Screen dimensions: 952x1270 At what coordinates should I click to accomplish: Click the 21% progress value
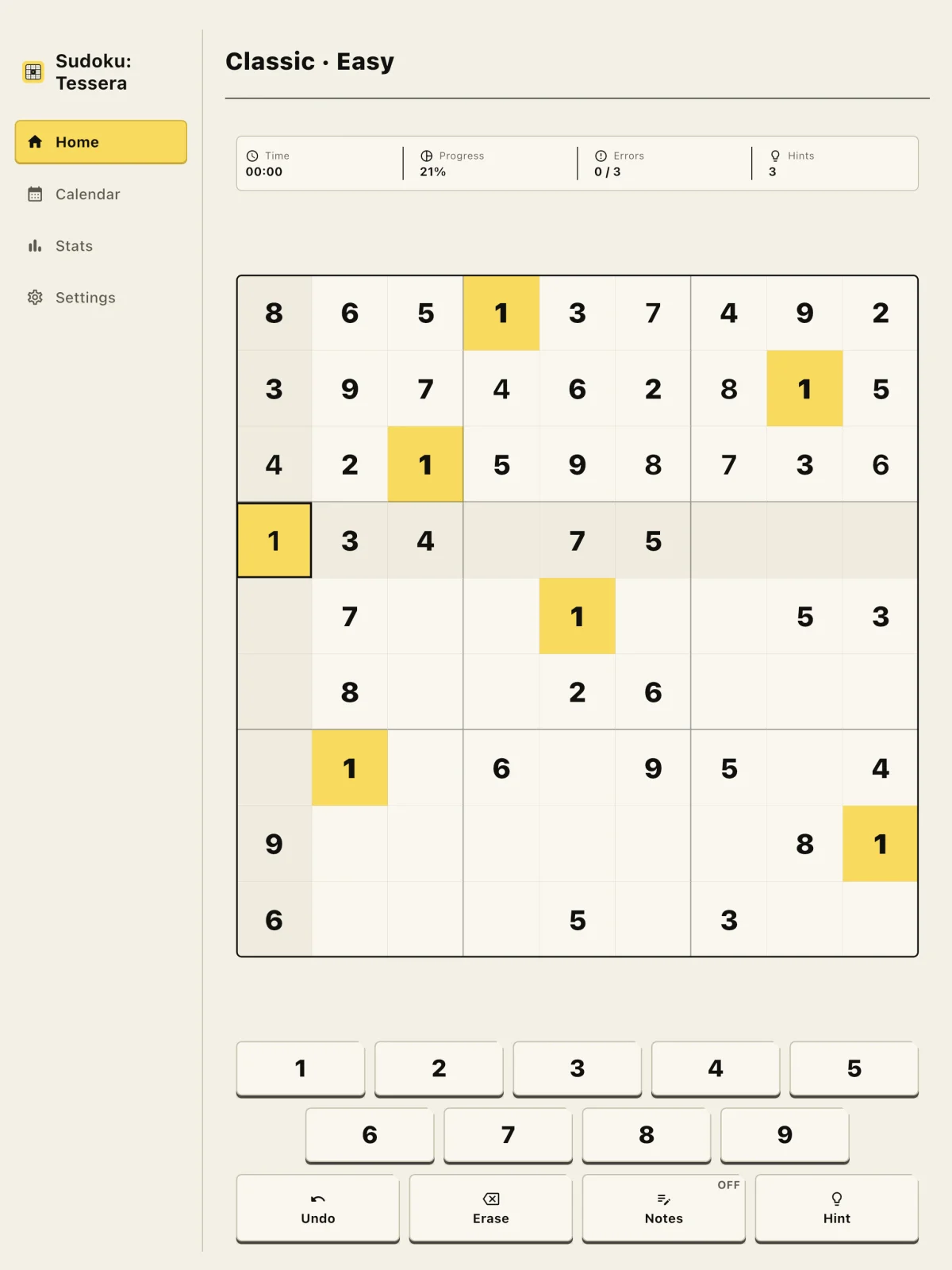pyautogui.click(x=433, y=172)
